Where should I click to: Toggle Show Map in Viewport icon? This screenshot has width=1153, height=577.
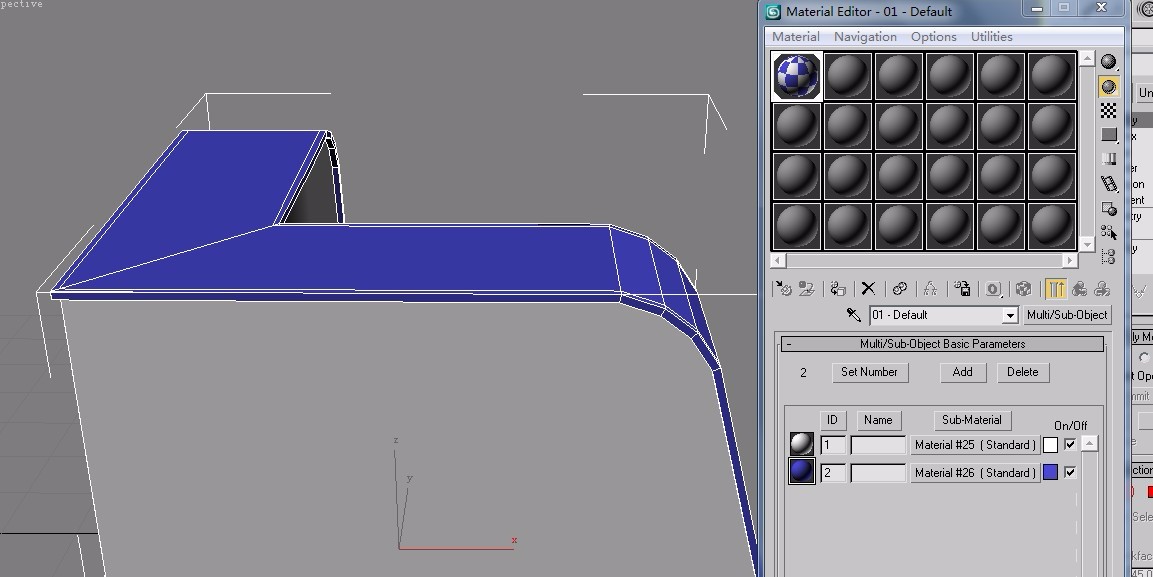tap(1024, 289)
